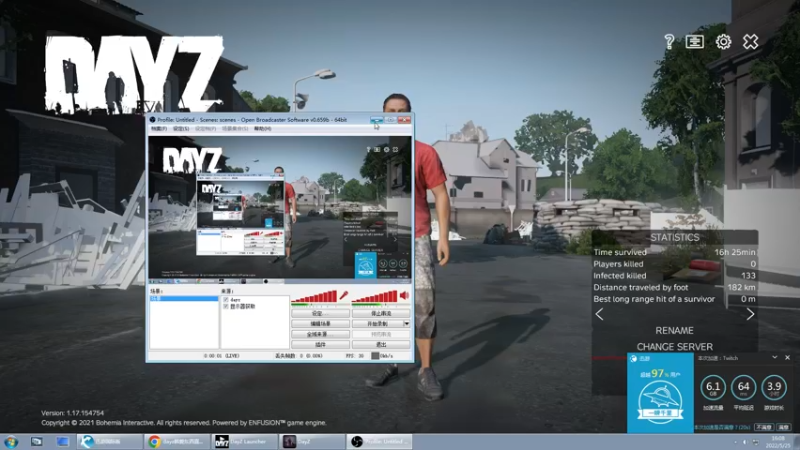Screen dimensions: 800x450
Task: Click the 6.1 GB traffic gauge
Action: 713,388
